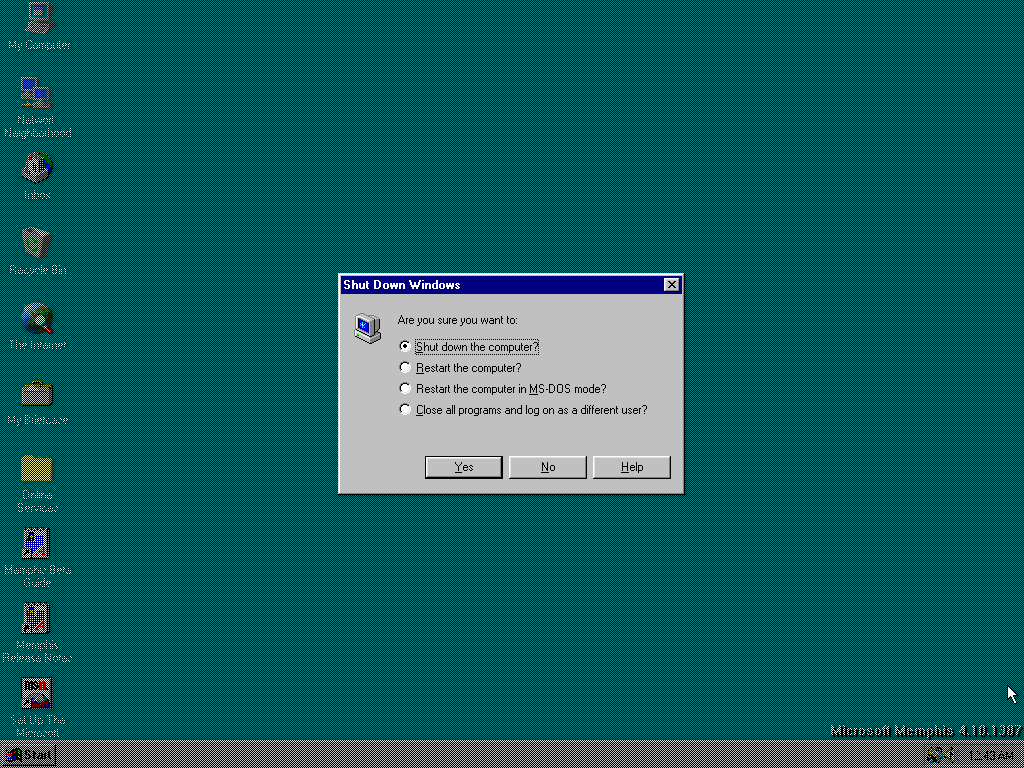Confirm shutdown with the Yes button
Image resolution: width=1024 pixels, height=768 pixels.
pos(464,467)
